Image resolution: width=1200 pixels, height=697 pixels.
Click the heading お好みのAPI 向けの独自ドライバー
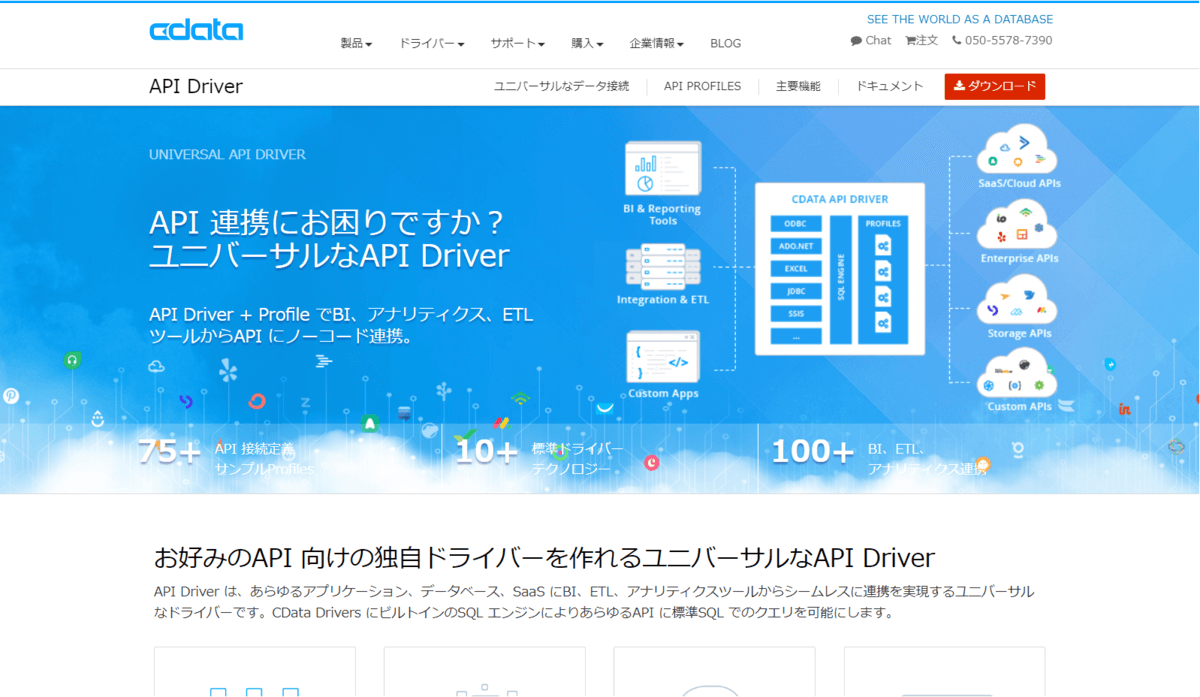(544, 557)
